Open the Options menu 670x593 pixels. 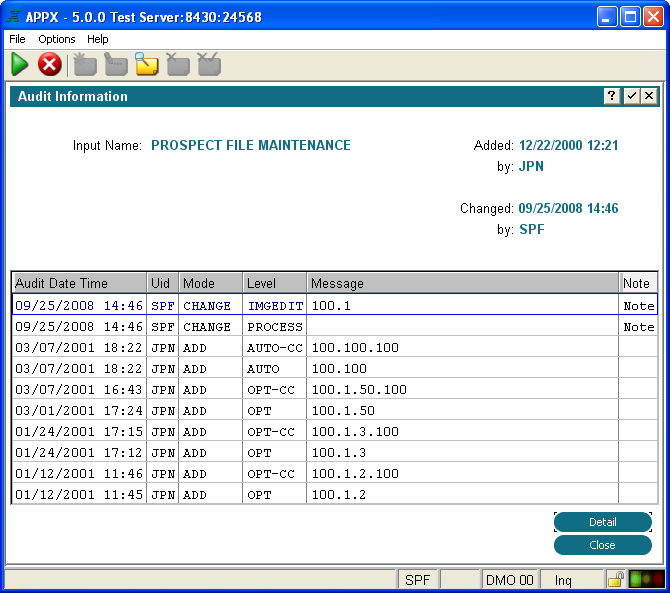(57, 39)
